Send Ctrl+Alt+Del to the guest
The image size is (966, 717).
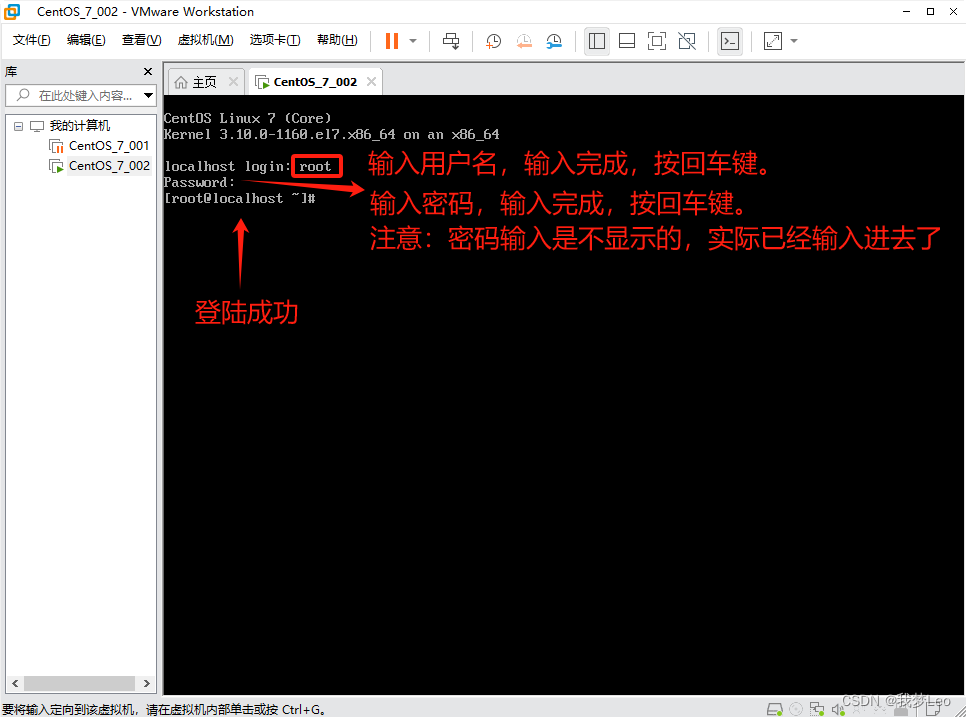tap(451, 41)
